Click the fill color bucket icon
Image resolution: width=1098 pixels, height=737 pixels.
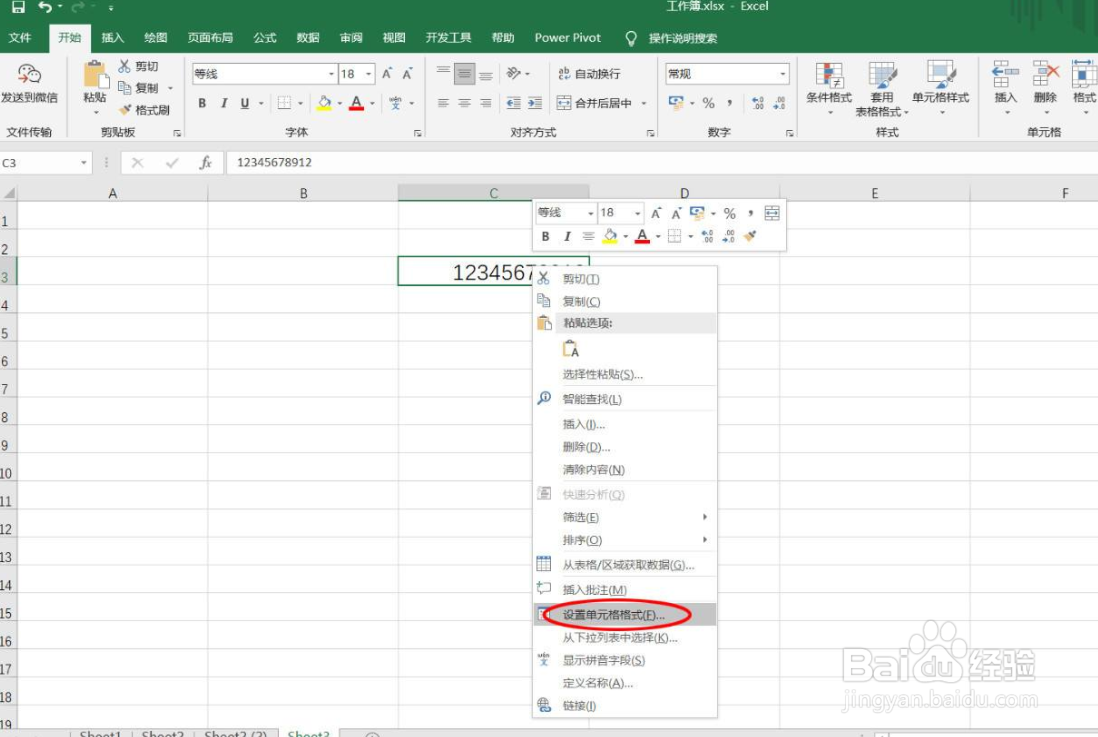(x=323, y=103)
